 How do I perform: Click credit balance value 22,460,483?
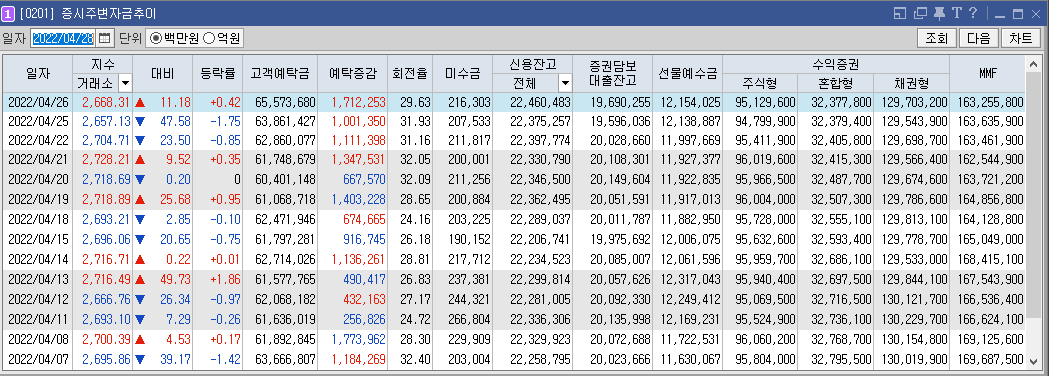pyautogui.click(x=540, y=102)
